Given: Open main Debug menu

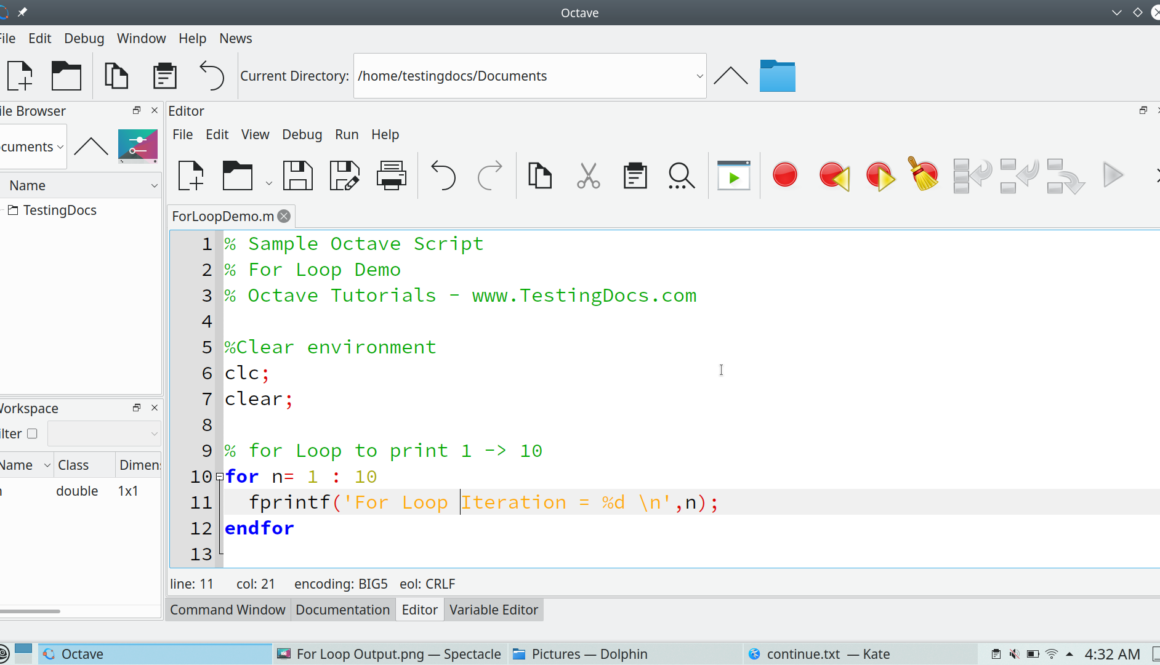Looking at the screenshot, I should [x=84, y=38].
